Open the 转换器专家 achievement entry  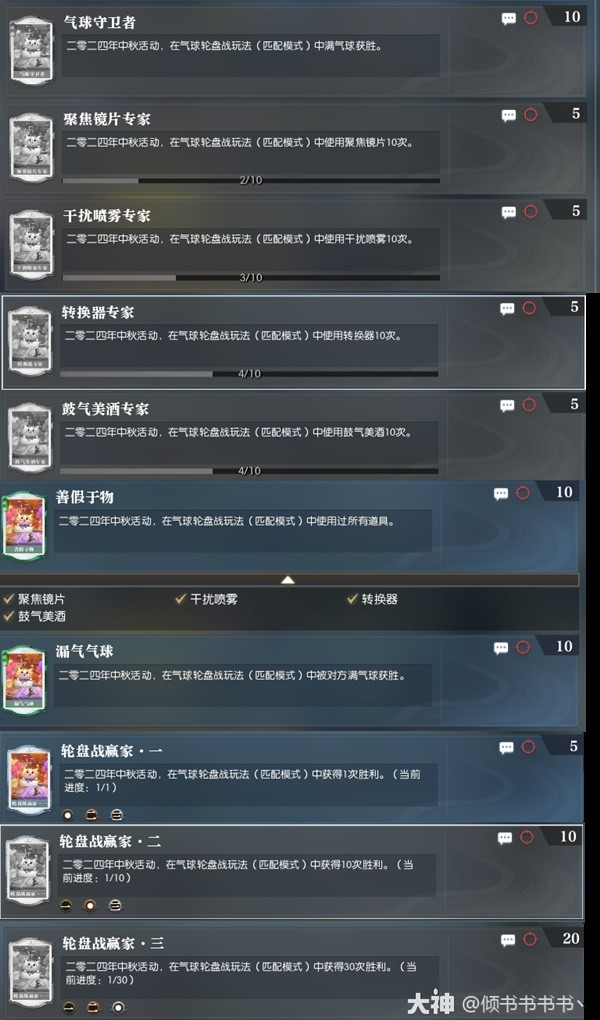pyautogui.click(x=293, y=342)
